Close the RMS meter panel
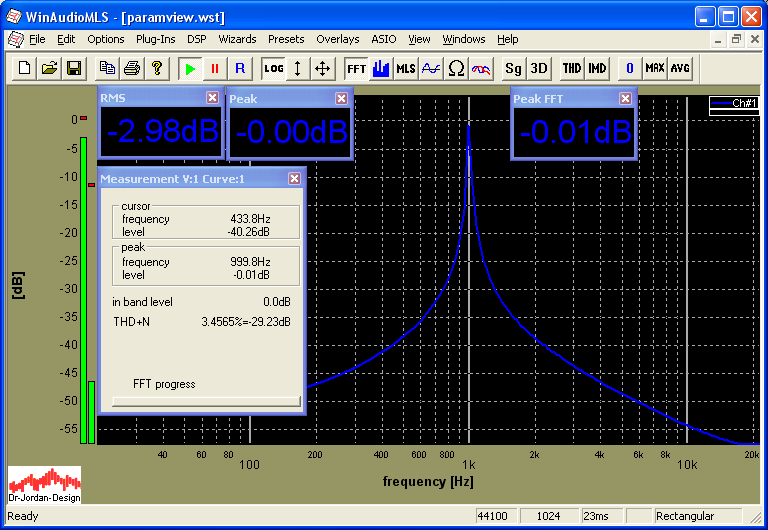 (212, 98)
